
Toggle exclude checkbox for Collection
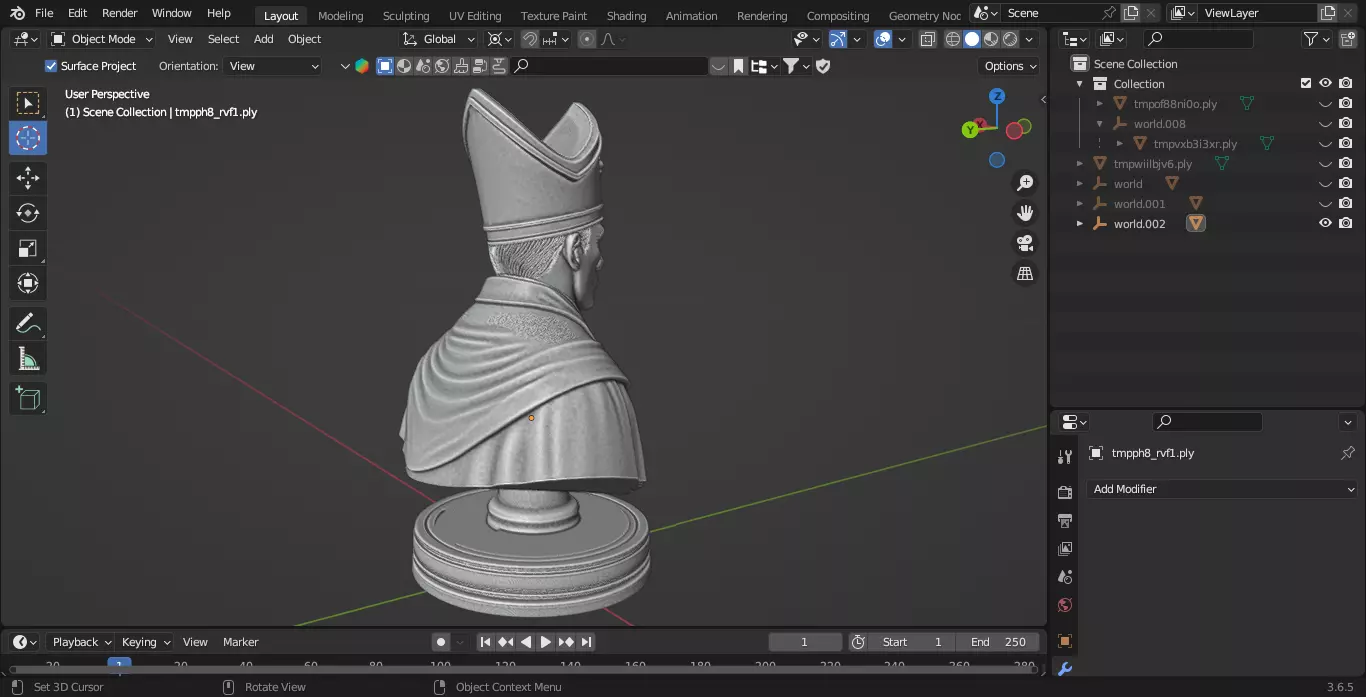click(x=1306, y=84)
